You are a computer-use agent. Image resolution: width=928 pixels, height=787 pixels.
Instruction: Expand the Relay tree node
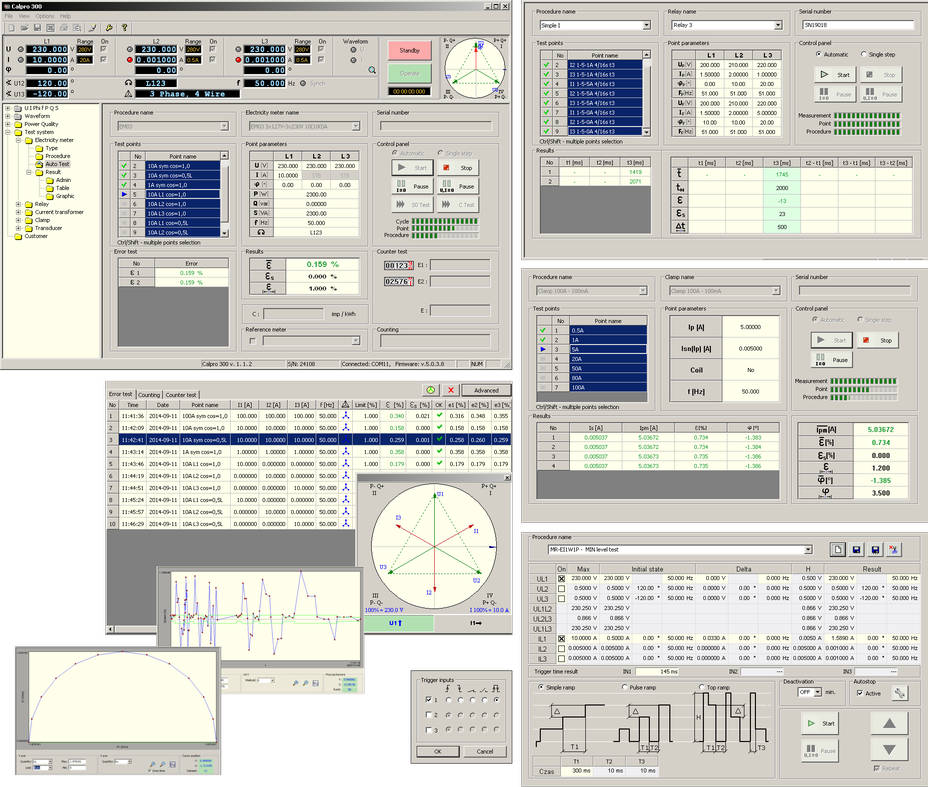18,204
